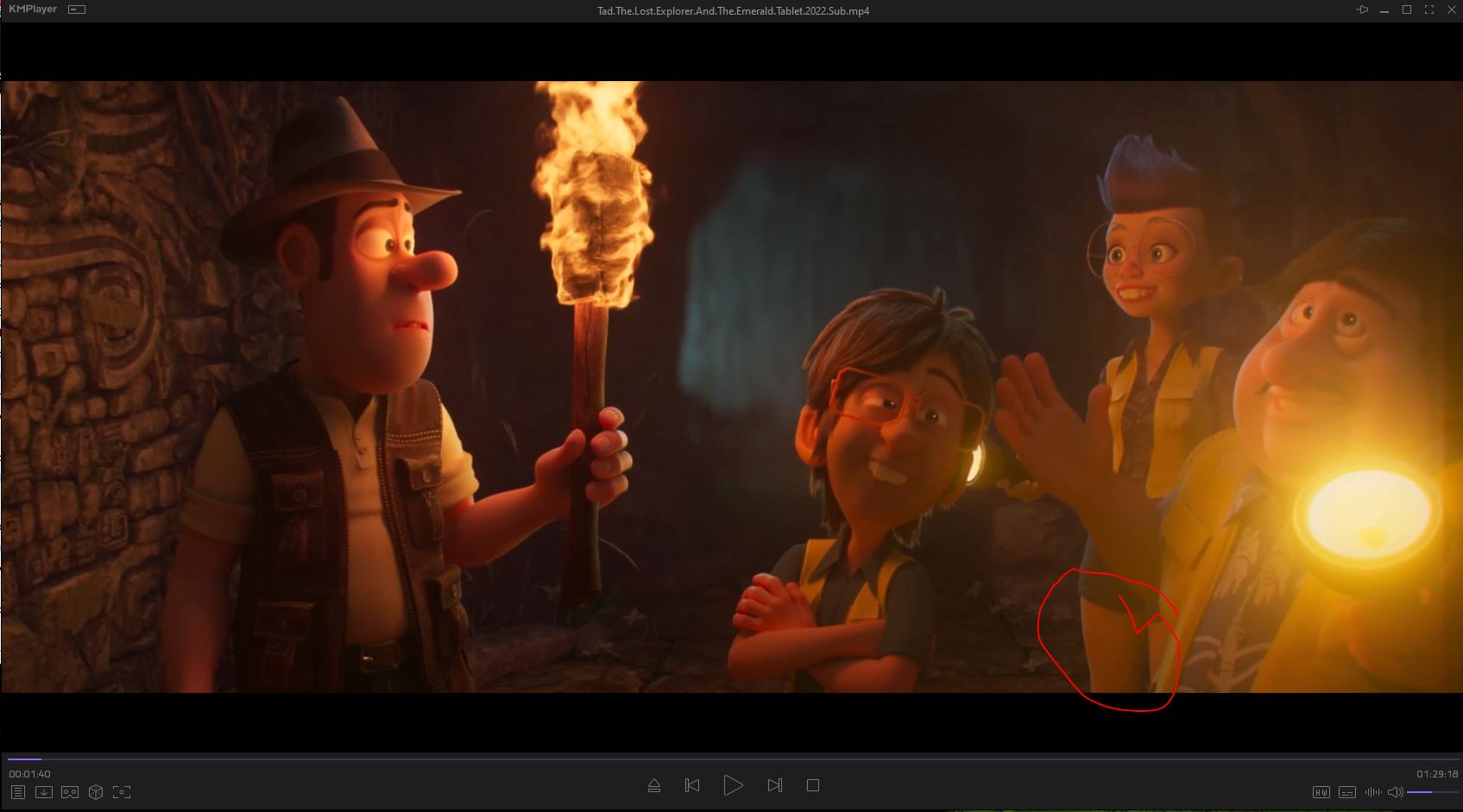The image size is (1463, 812).
Task: Toggle HW hardware acceleration
Action: coord(1321,792)
